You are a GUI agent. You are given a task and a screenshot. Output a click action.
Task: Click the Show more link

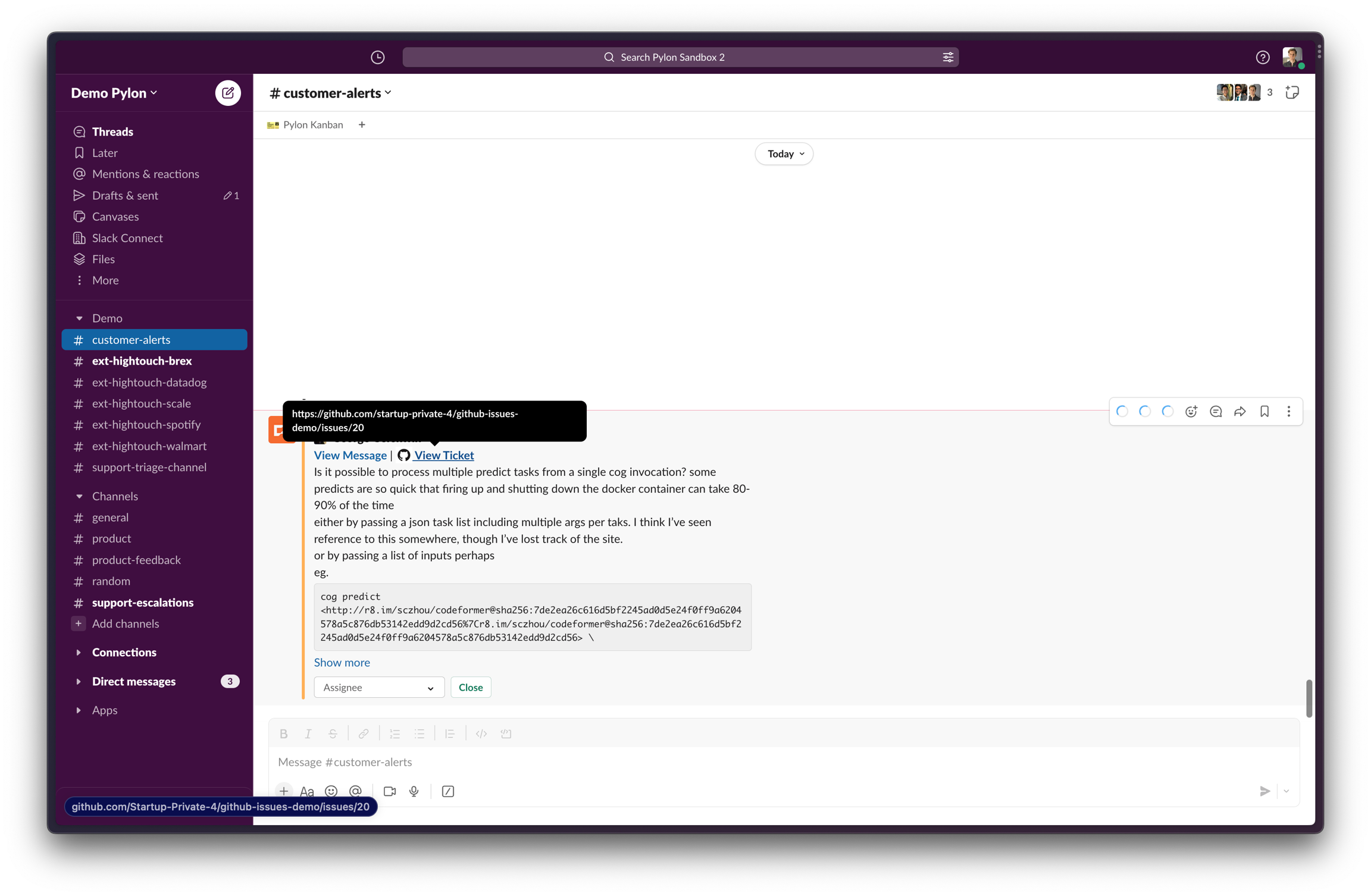342,662
